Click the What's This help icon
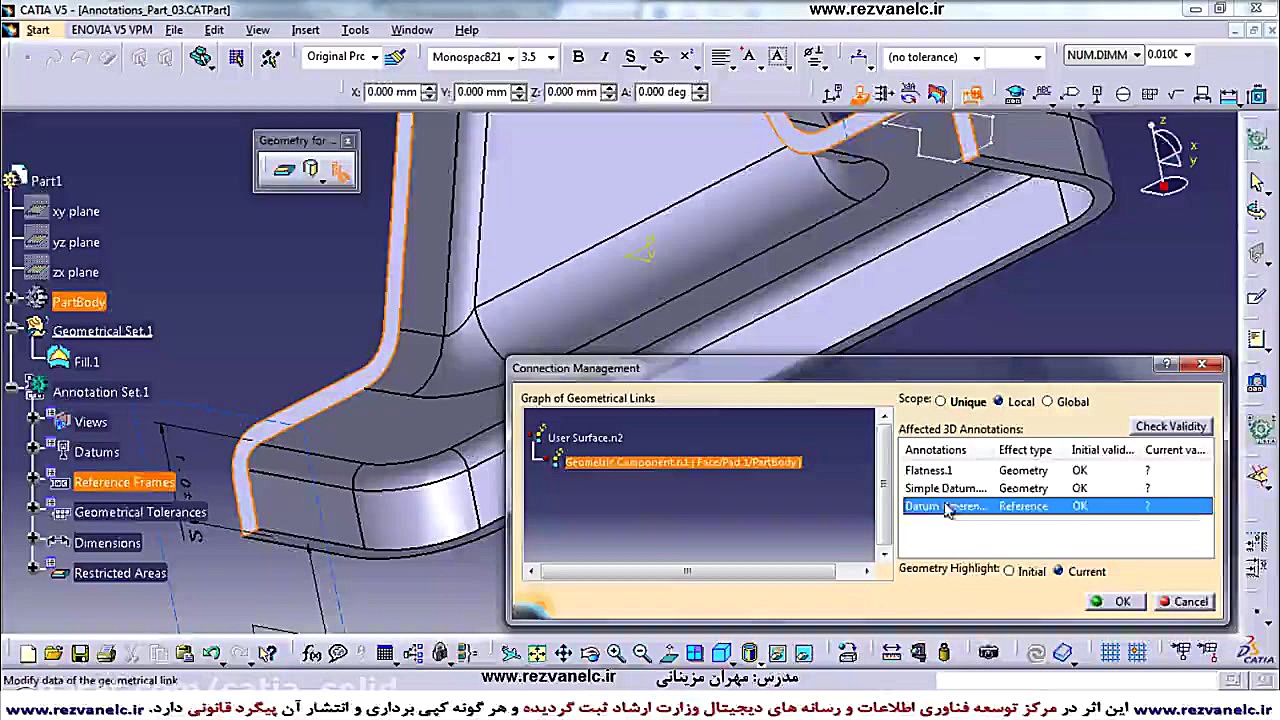Image resolution: width=1280 pixels, height=720 pixels. tap(266, 654)
